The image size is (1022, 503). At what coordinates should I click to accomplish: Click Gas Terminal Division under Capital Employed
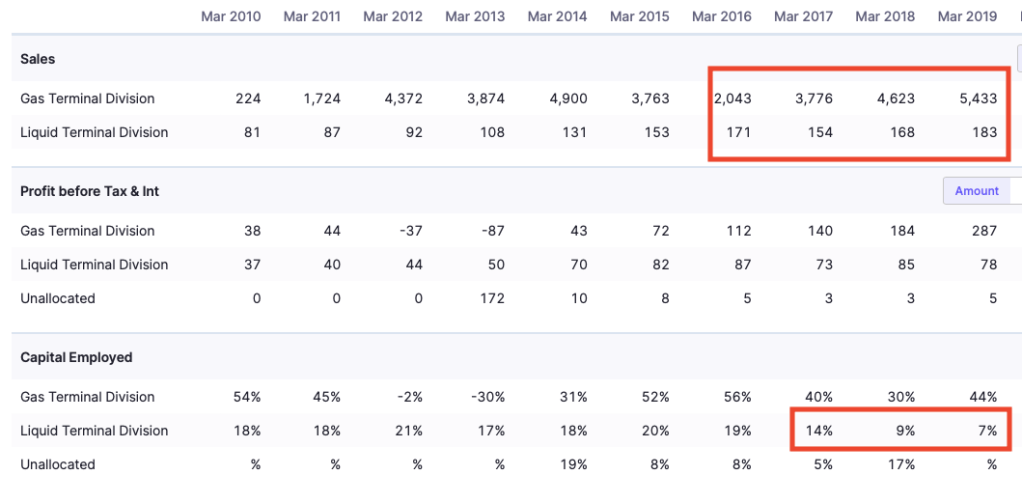click(x=87, y=397)
